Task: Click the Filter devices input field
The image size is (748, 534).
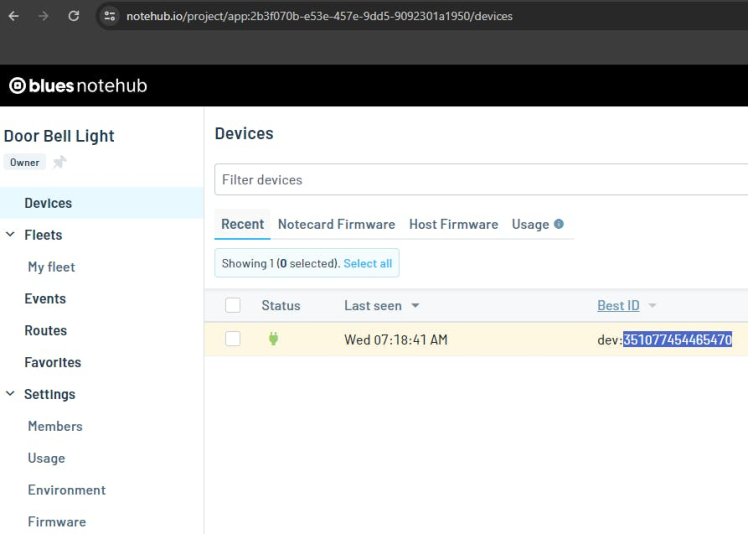Action: pyautogui.click(x=480, y=180)
